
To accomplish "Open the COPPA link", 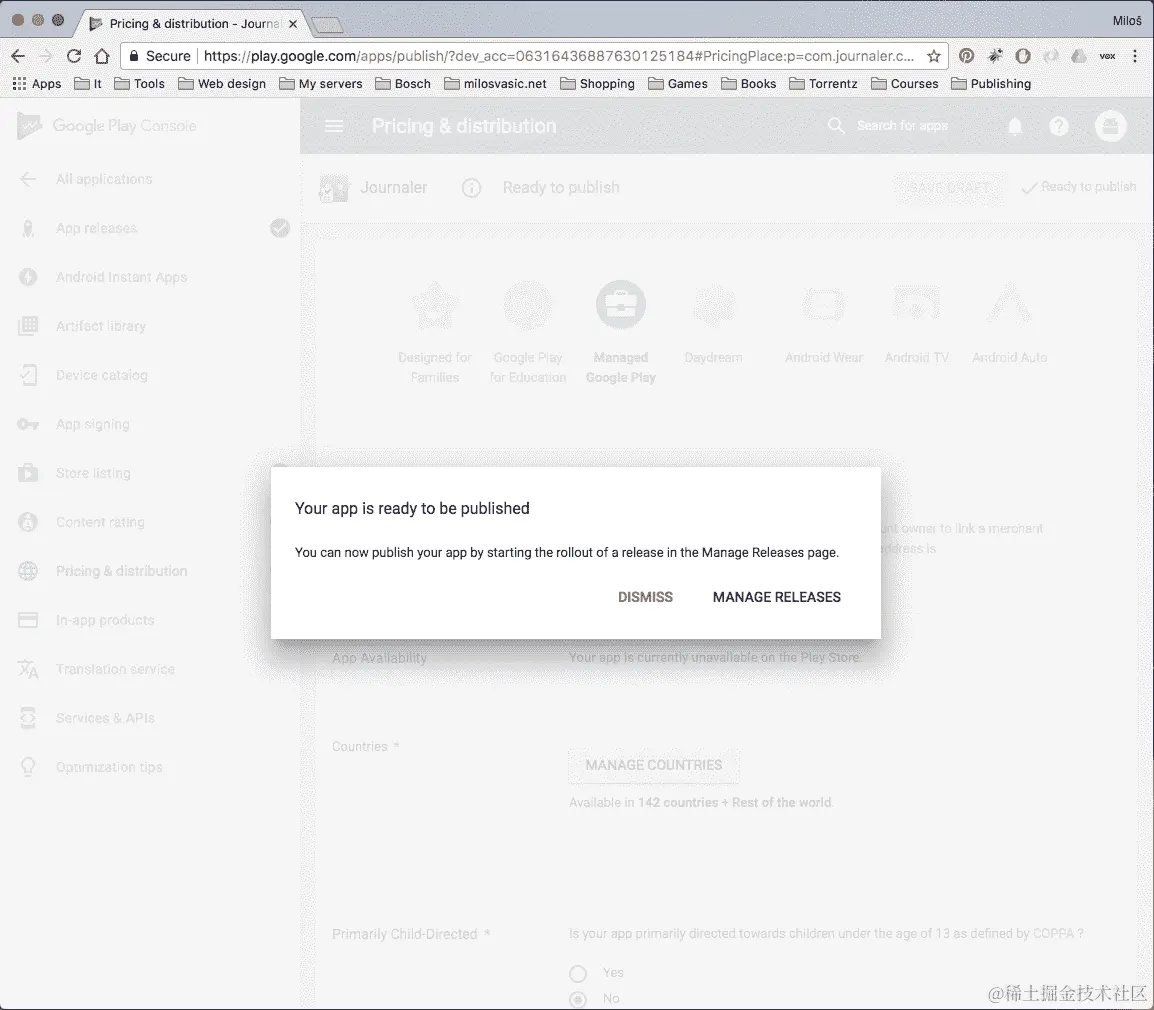I will coord(1053,933).
